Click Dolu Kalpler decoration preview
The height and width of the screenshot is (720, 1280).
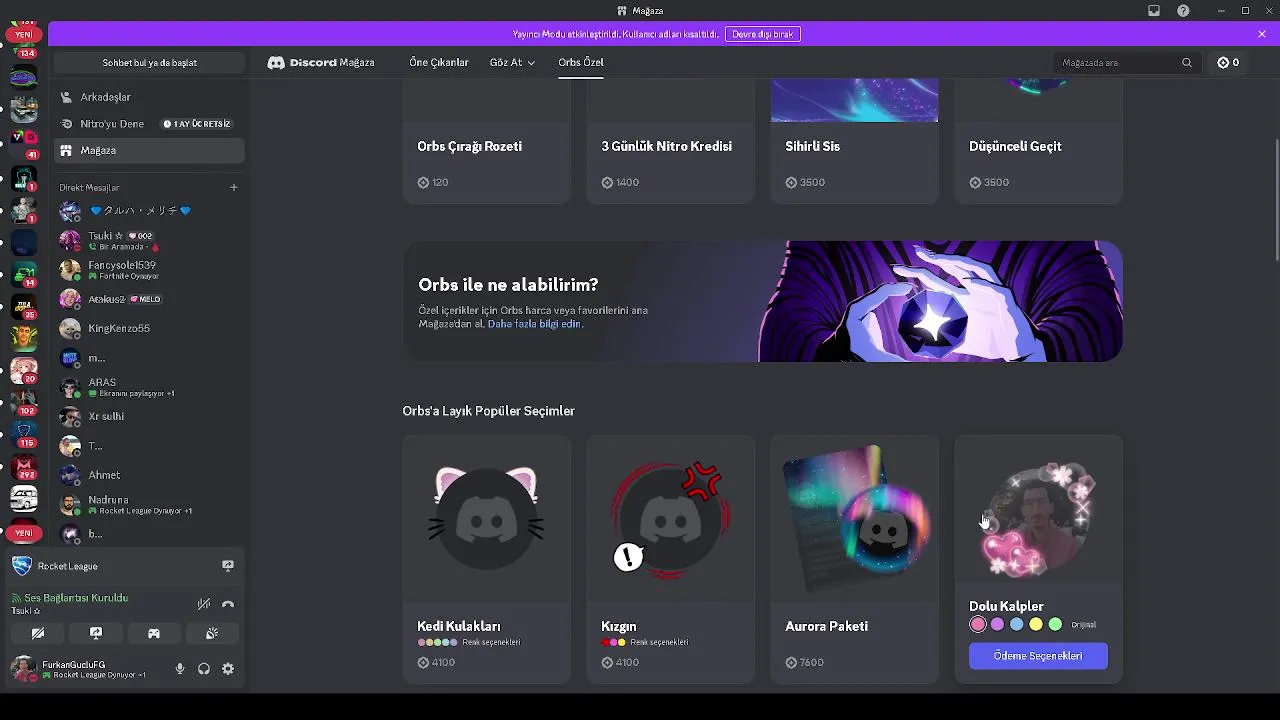click(1038, 520)
